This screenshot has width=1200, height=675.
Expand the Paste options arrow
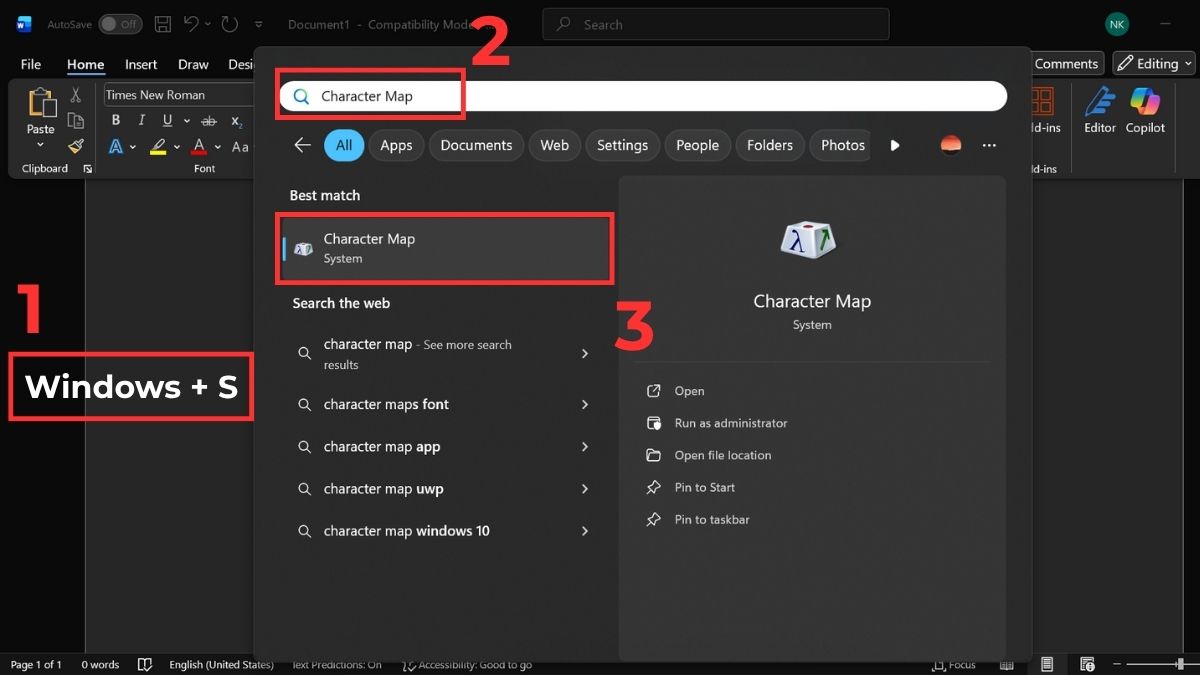(41, 145)
